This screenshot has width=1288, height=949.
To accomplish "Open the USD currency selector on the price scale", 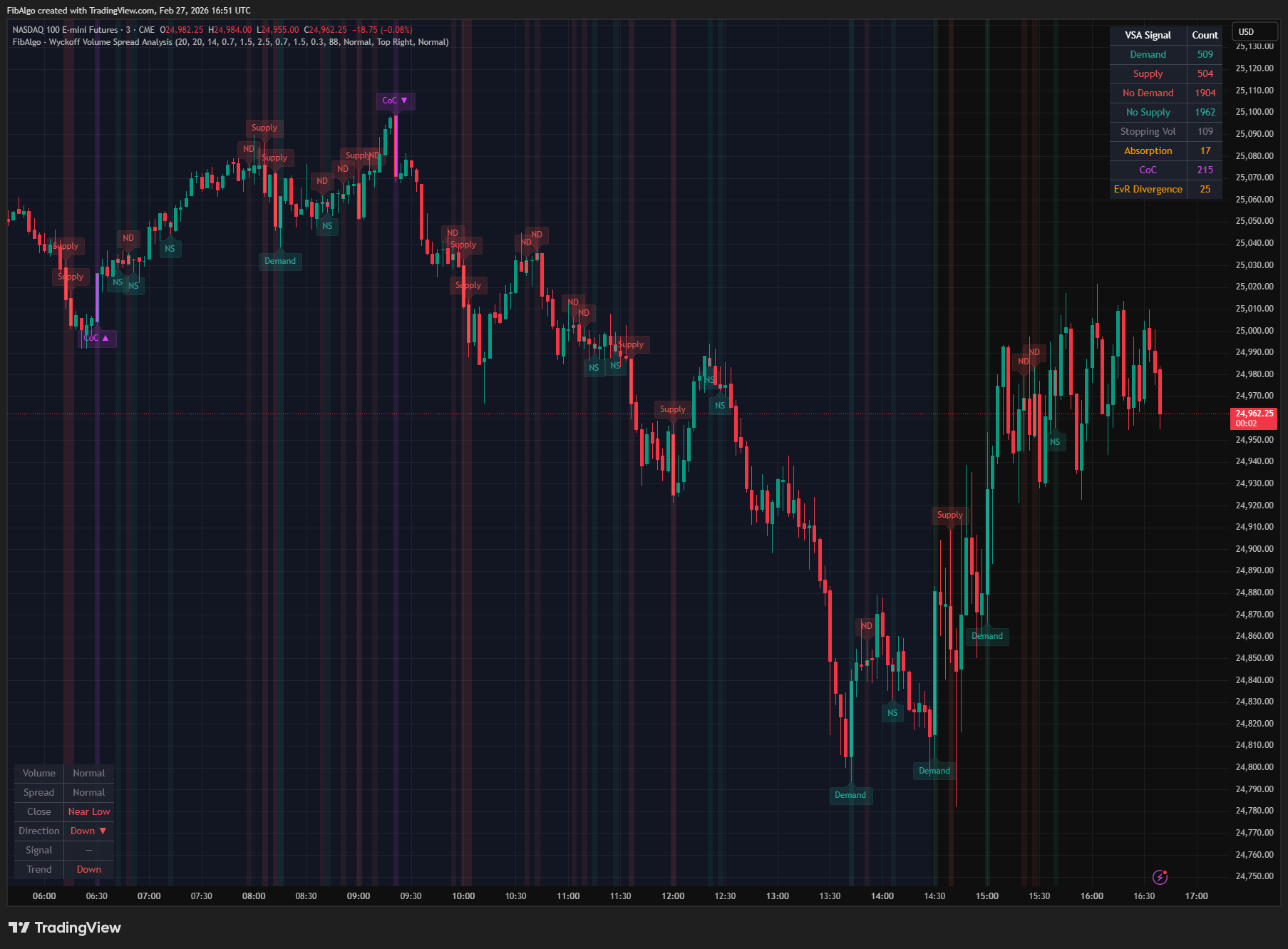I will coord(1254,31).
